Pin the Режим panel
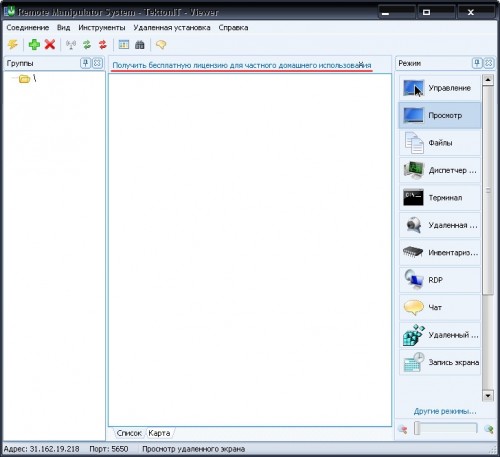Image resolution: width=500 pixels, height=457 pixels. 477,63
